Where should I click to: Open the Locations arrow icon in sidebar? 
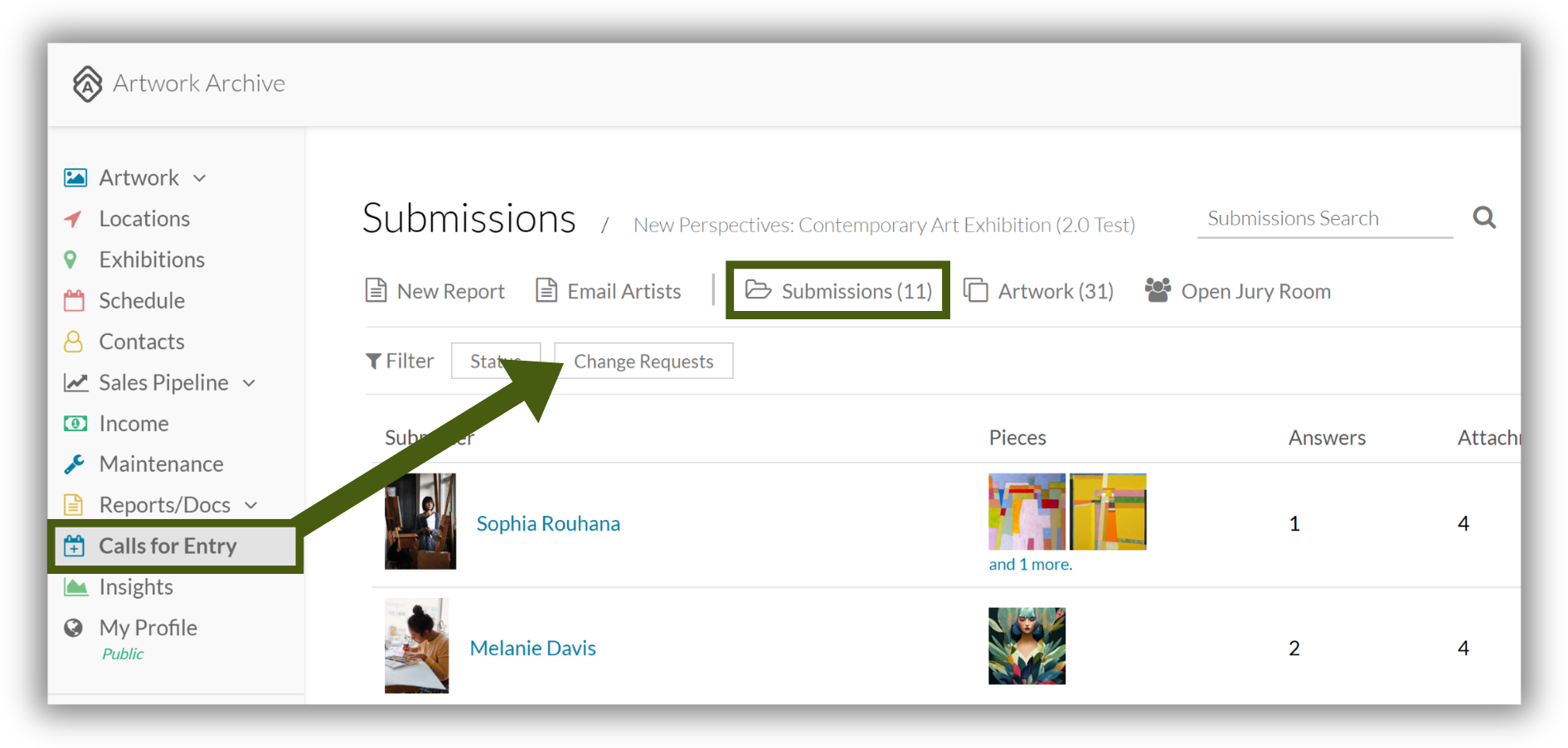74,219
